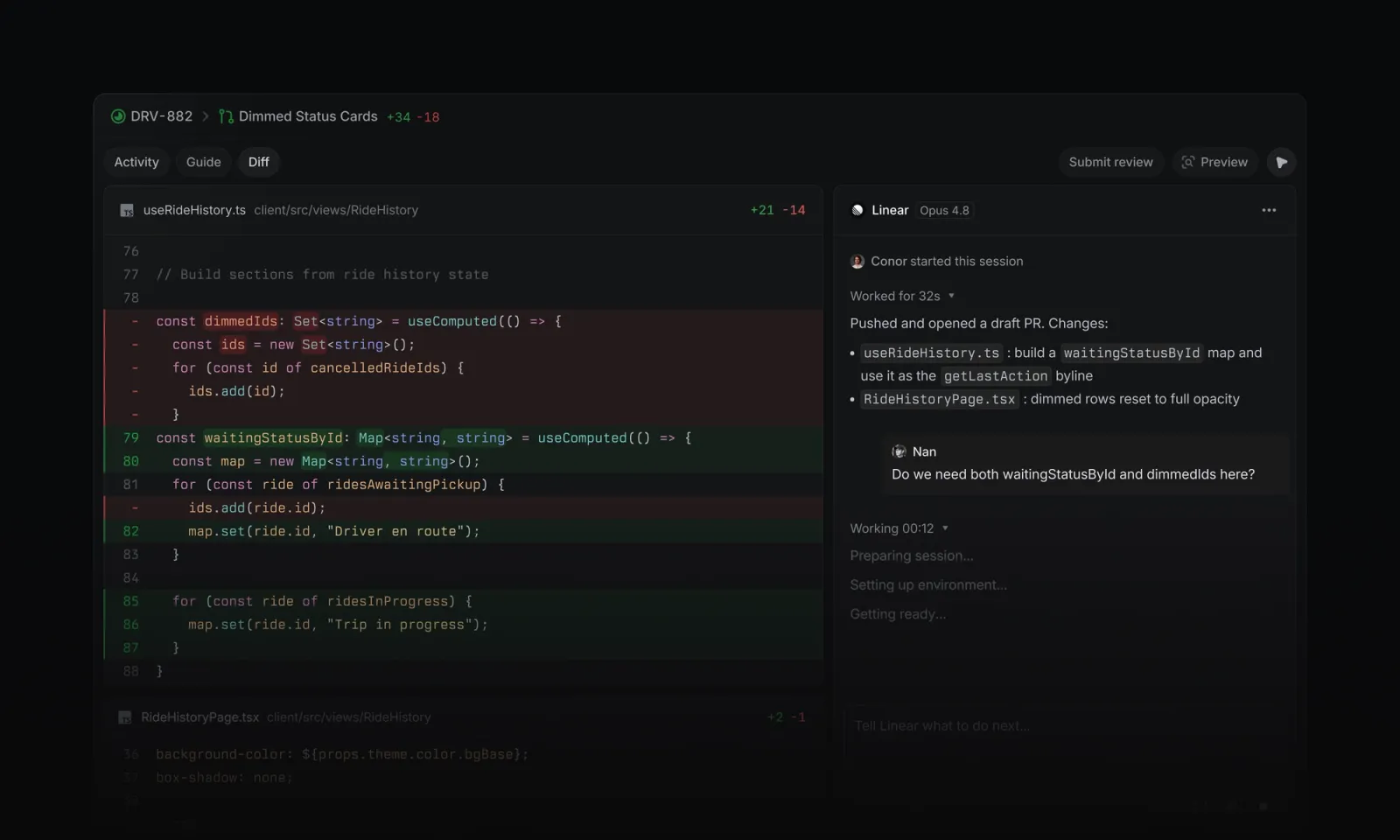Viewport: 1400px width, 840px height.
Task: Click the useRideHistory.ts file name header
Action: (194, 210)
